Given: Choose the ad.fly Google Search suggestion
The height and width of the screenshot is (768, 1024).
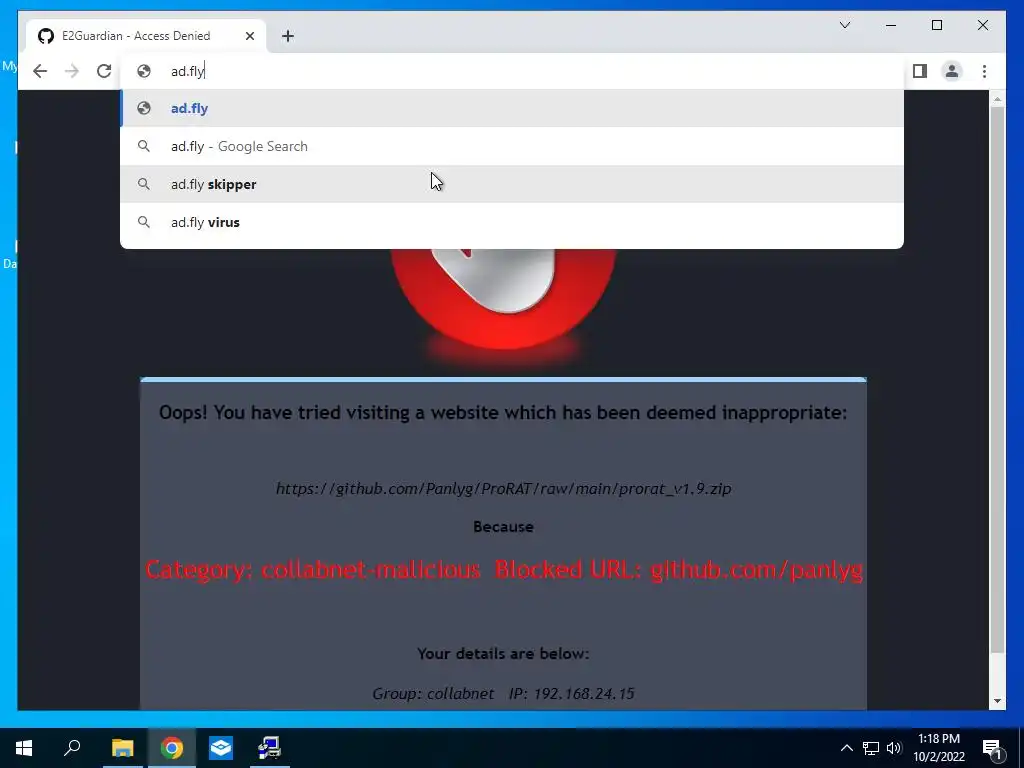Looking at the screenshot, I should (512, 146).
